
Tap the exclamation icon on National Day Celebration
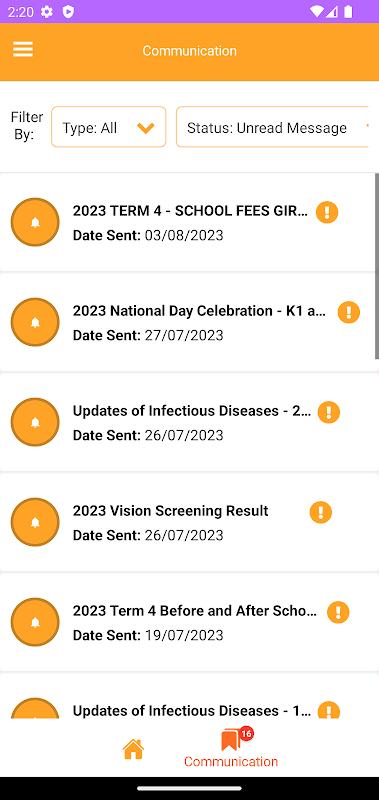[x=349, y=312]
